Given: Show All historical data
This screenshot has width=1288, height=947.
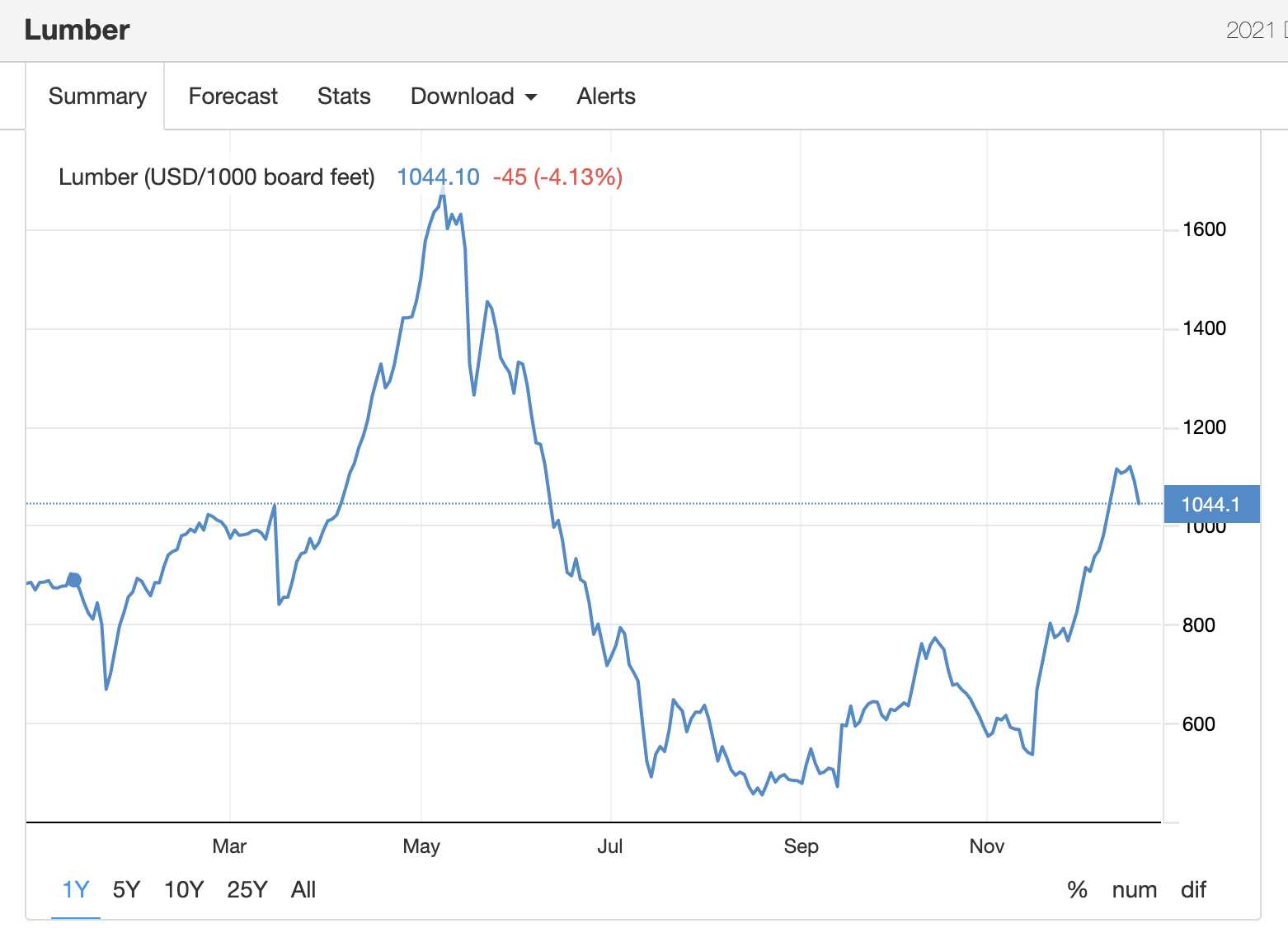Looking at the screenshot, I should 303,889.
